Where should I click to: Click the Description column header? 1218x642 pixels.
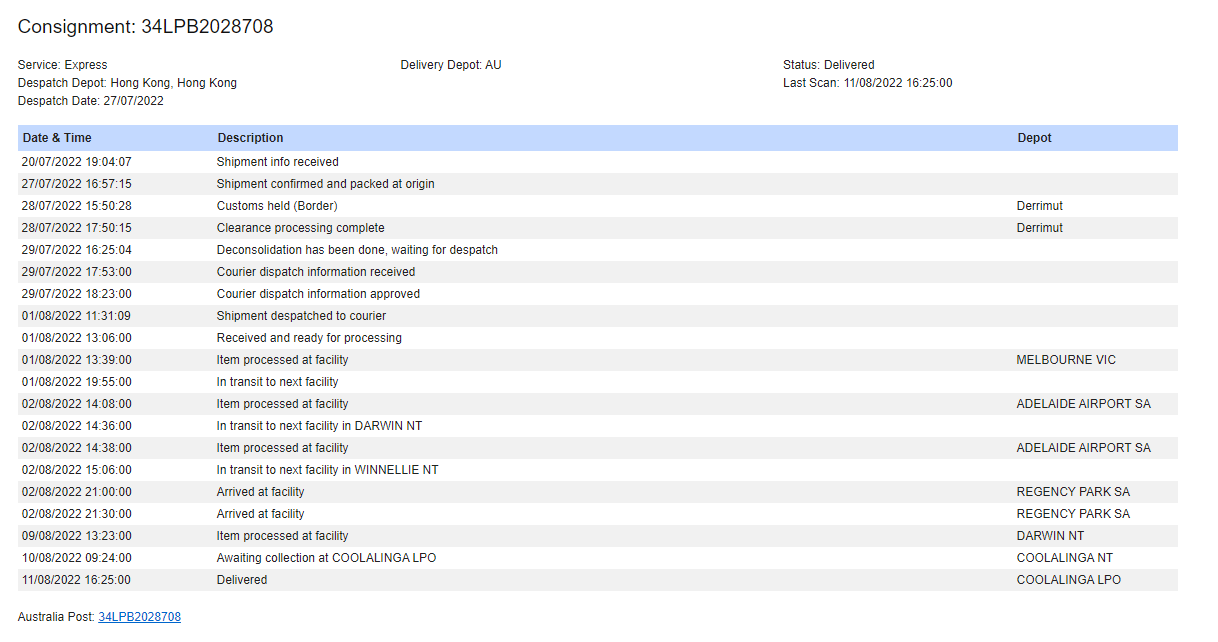[250, 138]
